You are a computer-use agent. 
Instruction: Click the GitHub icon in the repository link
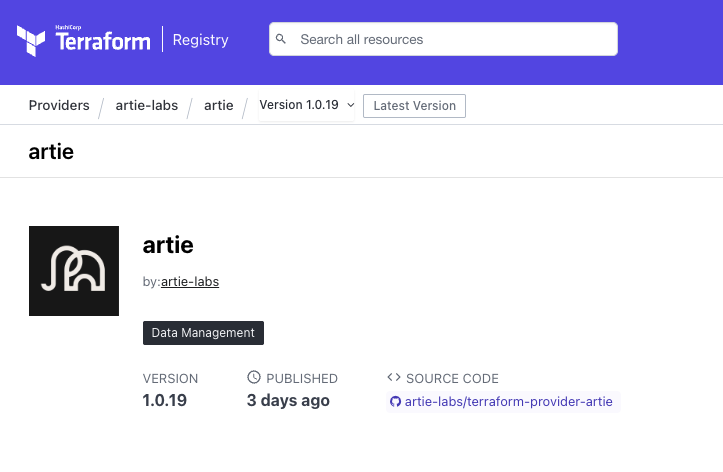click(x=395, y=401)
